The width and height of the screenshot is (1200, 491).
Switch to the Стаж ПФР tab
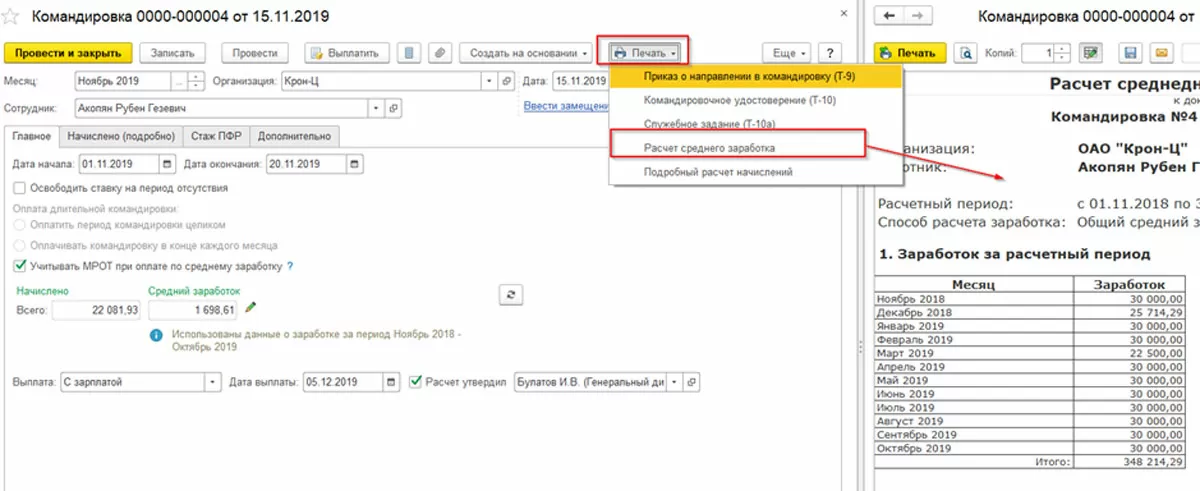pyautogui.click(x=214, y=137)
